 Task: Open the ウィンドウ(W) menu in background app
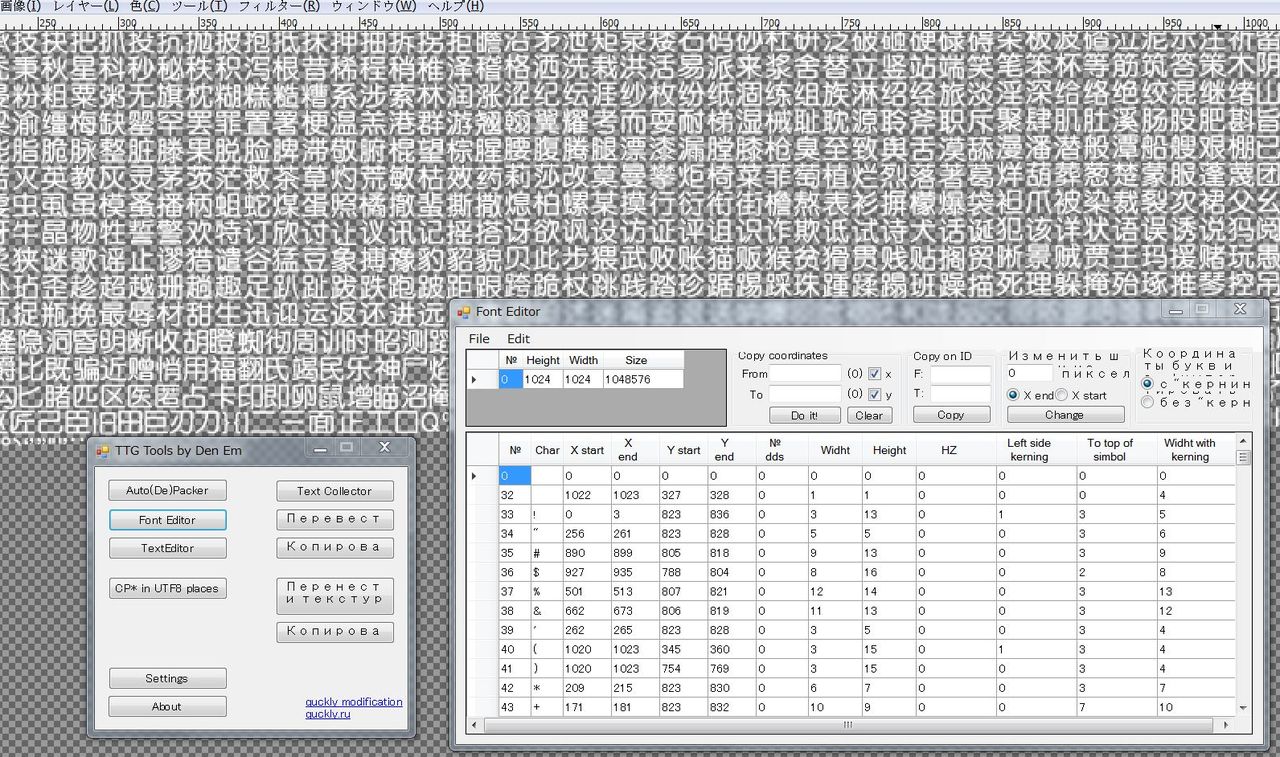click(x=374, y=6)
